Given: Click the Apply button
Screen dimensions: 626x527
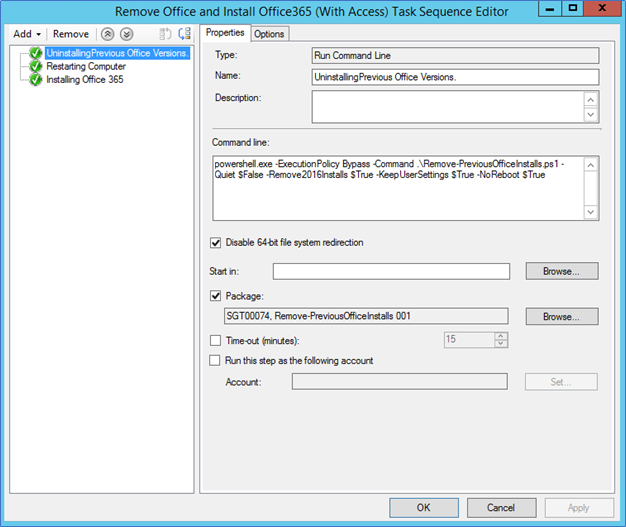Looking at the screenshot, I should tap(579, 508).
